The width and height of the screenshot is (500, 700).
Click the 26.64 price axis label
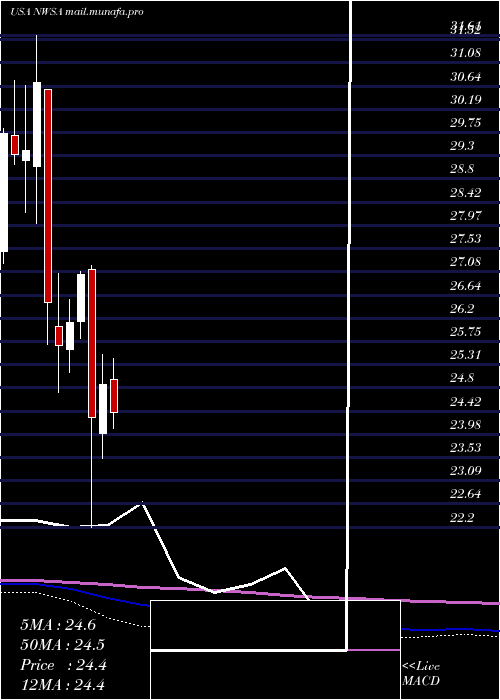coord(466,285)
